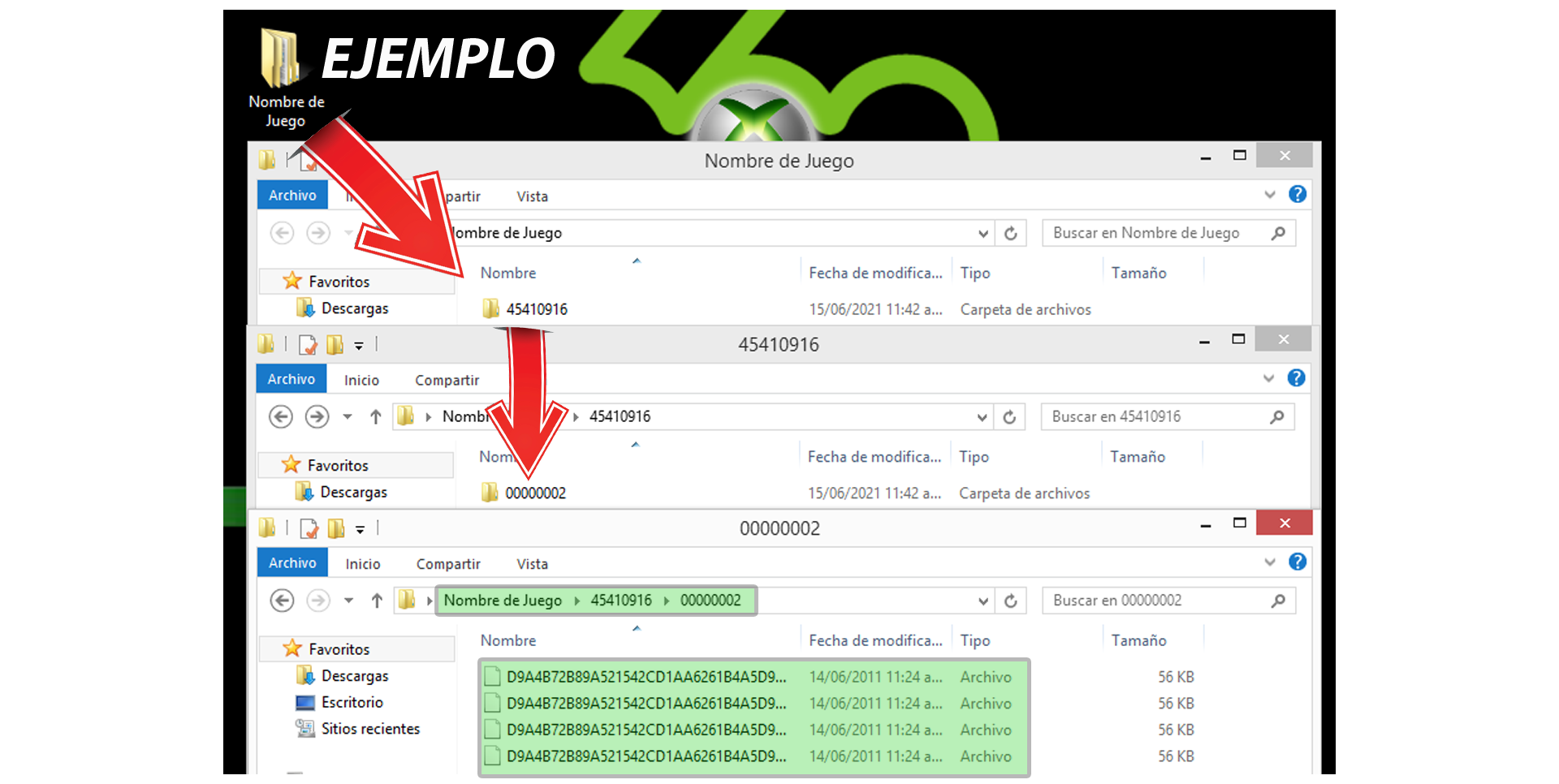Switch to Inicio tab in the 00000002 window
Image resolution: width=1559 pixels, height=784 pixels.
pyautogui.click(x=362, y=564)
